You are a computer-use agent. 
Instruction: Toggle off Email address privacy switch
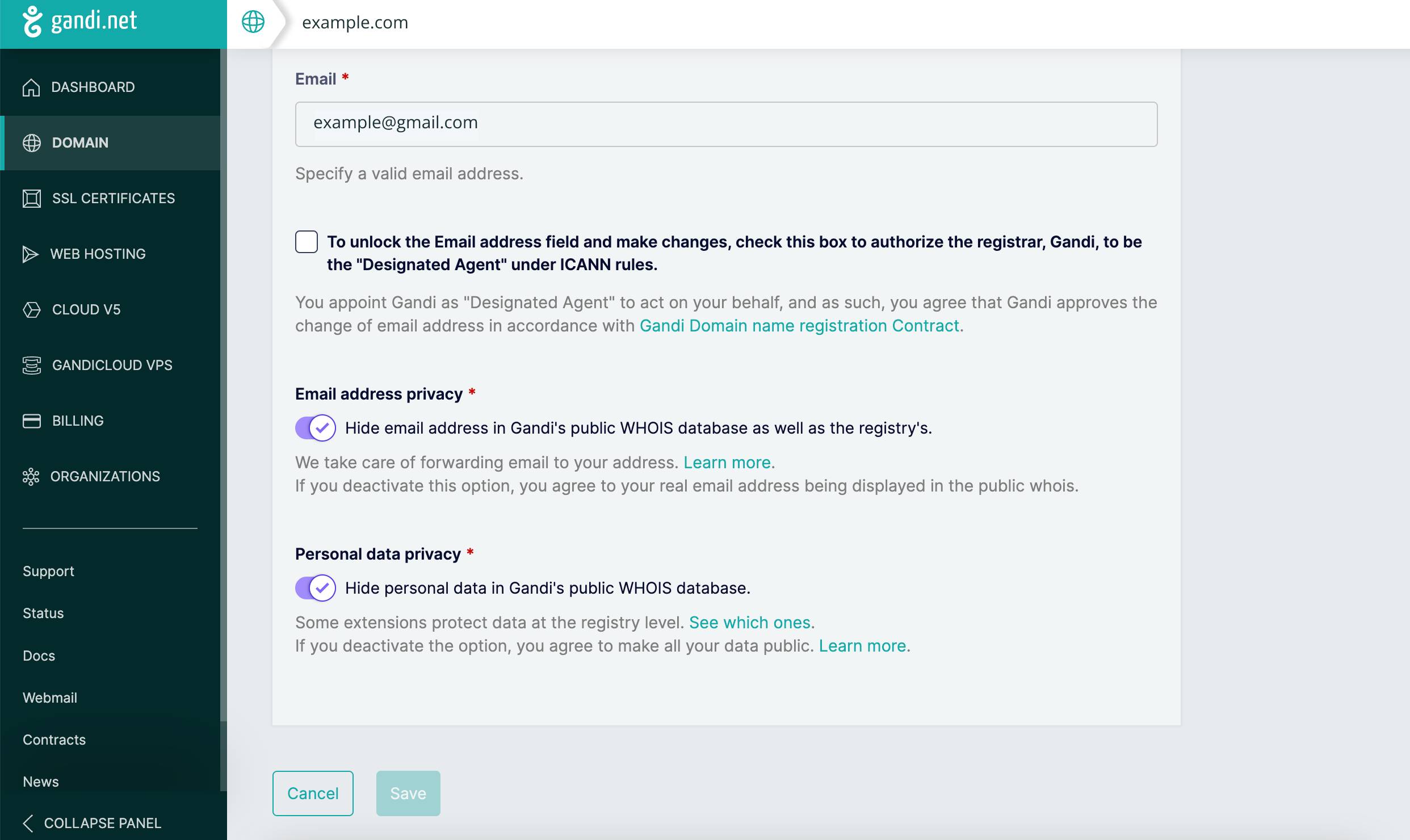[316, 428]
